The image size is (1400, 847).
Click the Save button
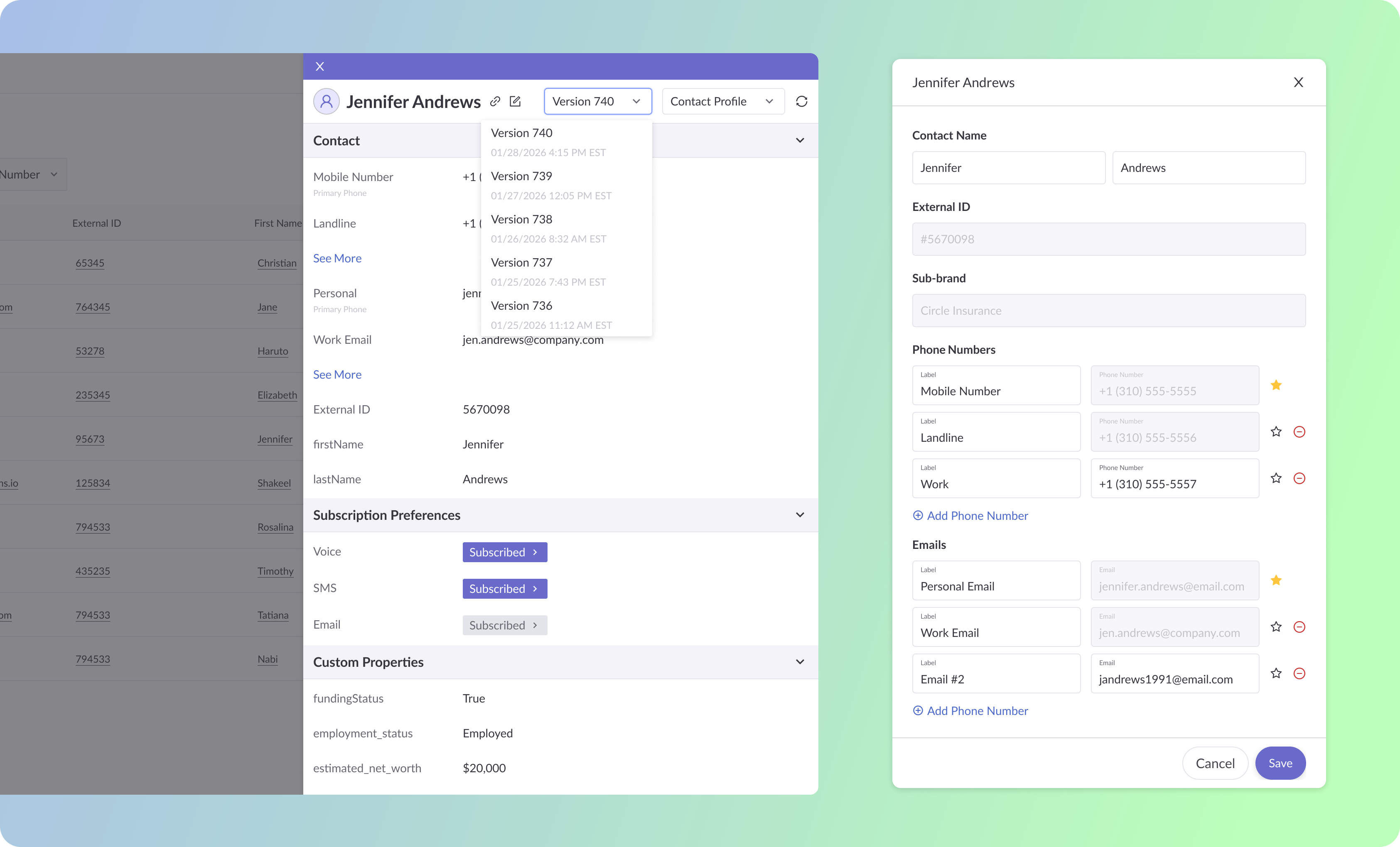[1280, 763]
